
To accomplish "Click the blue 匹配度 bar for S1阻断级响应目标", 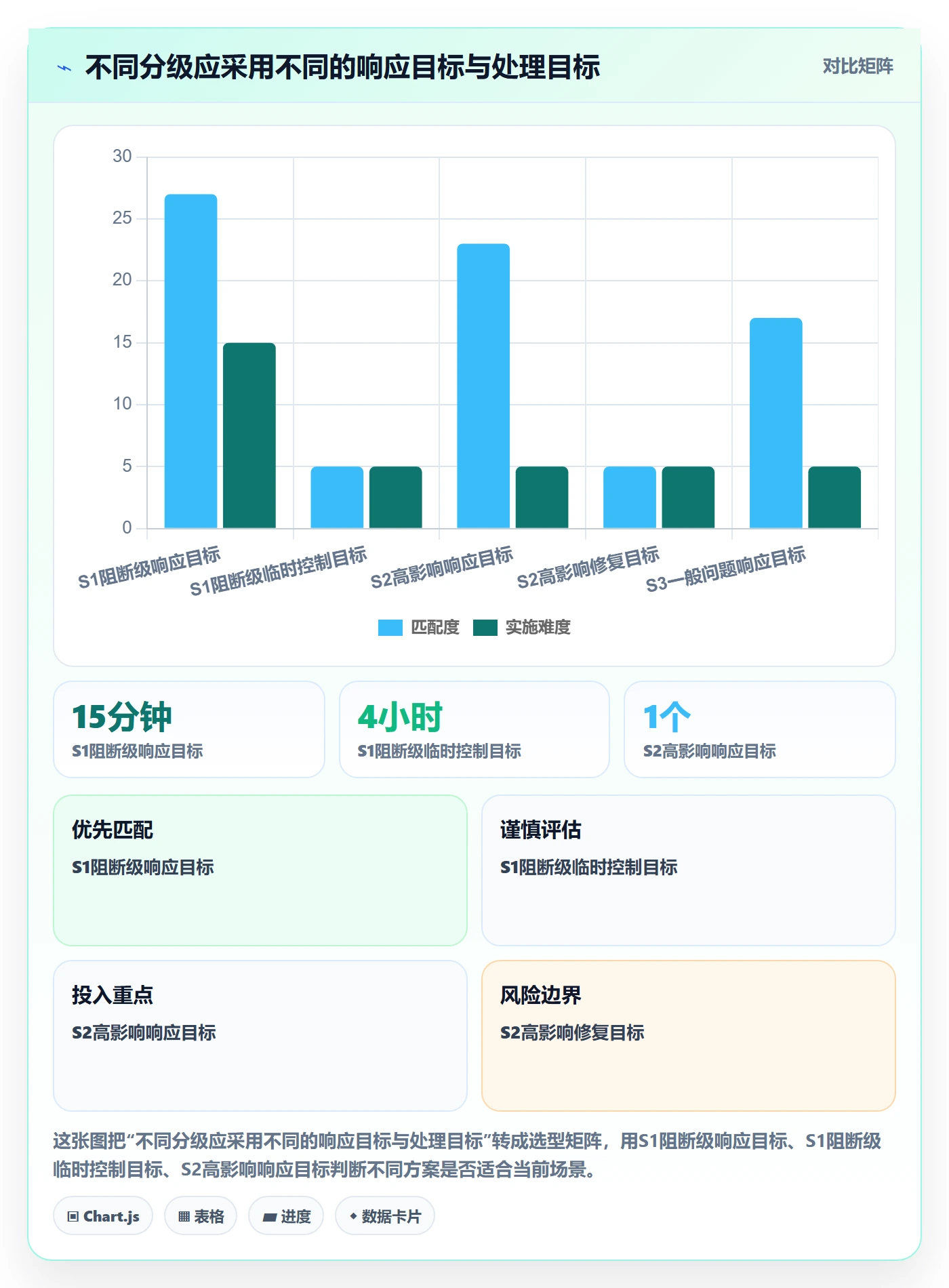I will coord(191,361).
